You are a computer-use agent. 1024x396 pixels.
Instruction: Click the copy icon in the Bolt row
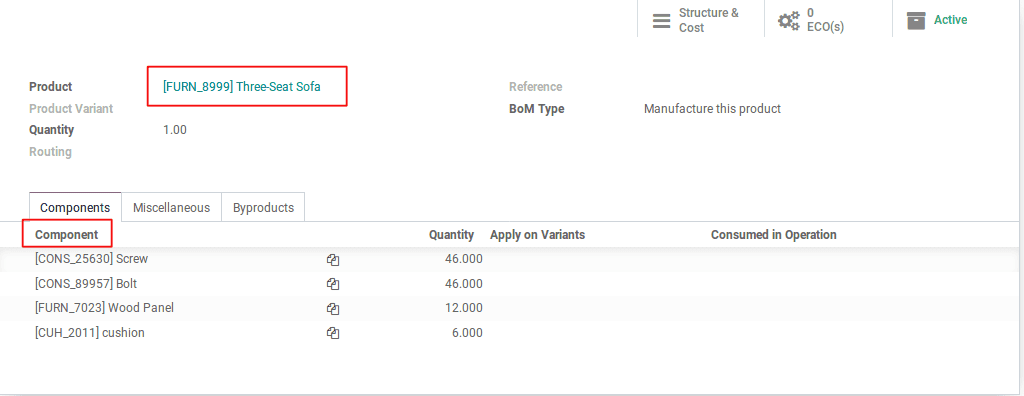(333, 284)
